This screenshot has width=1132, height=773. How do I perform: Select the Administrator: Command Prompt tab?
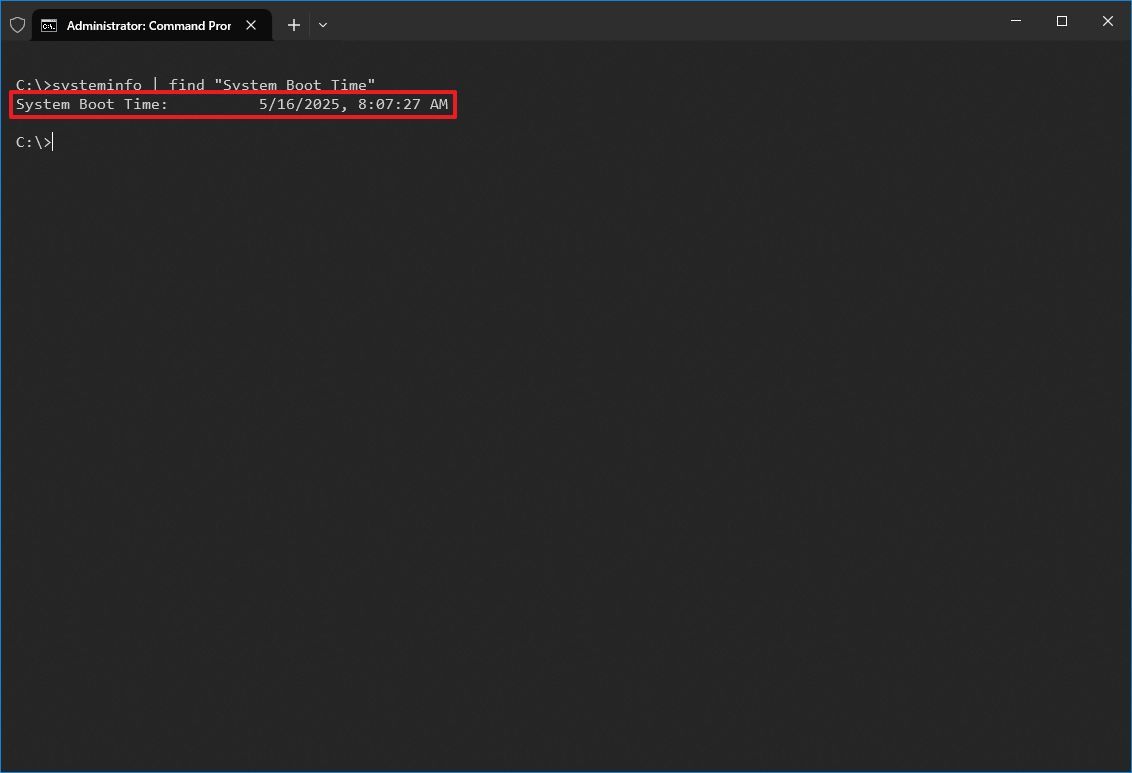point(150,24)
